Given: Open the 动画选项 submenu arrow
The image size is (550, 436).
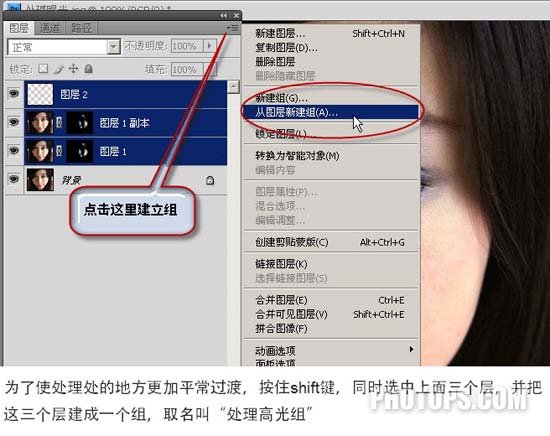Looking at the screenshot, I should click(411, 349).
